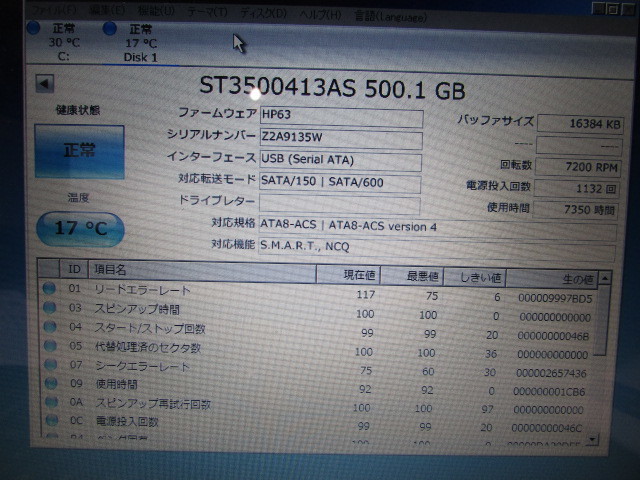Viewport: 640px width, 480px height.
Task: Select the 代替処理済のセクタ数 row name
Action: (x=148, y=347)
